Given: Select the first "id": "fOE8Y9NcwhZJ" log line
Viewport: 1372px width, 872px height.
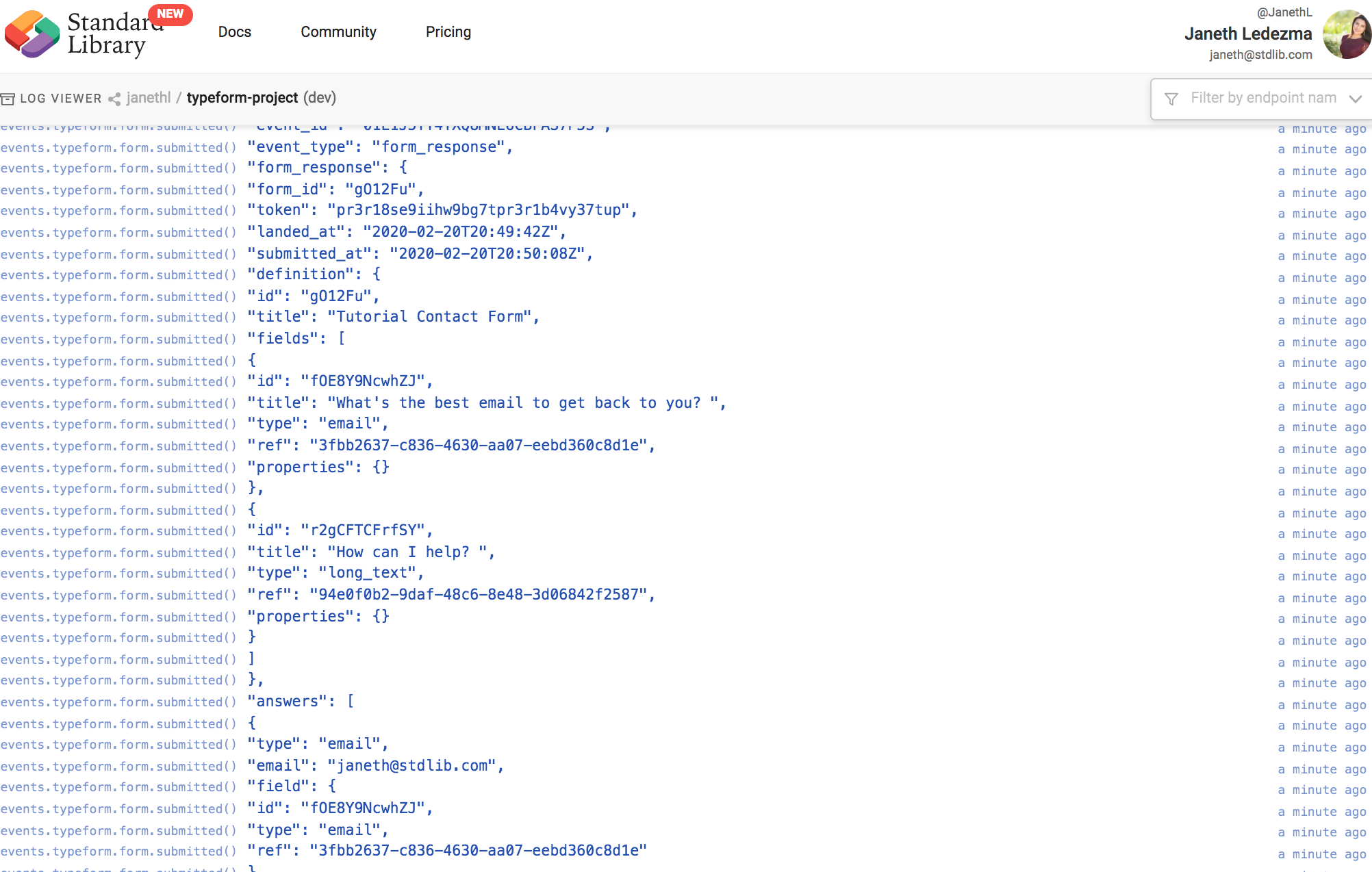Looking at the screenshot, I should click(340, 381).
